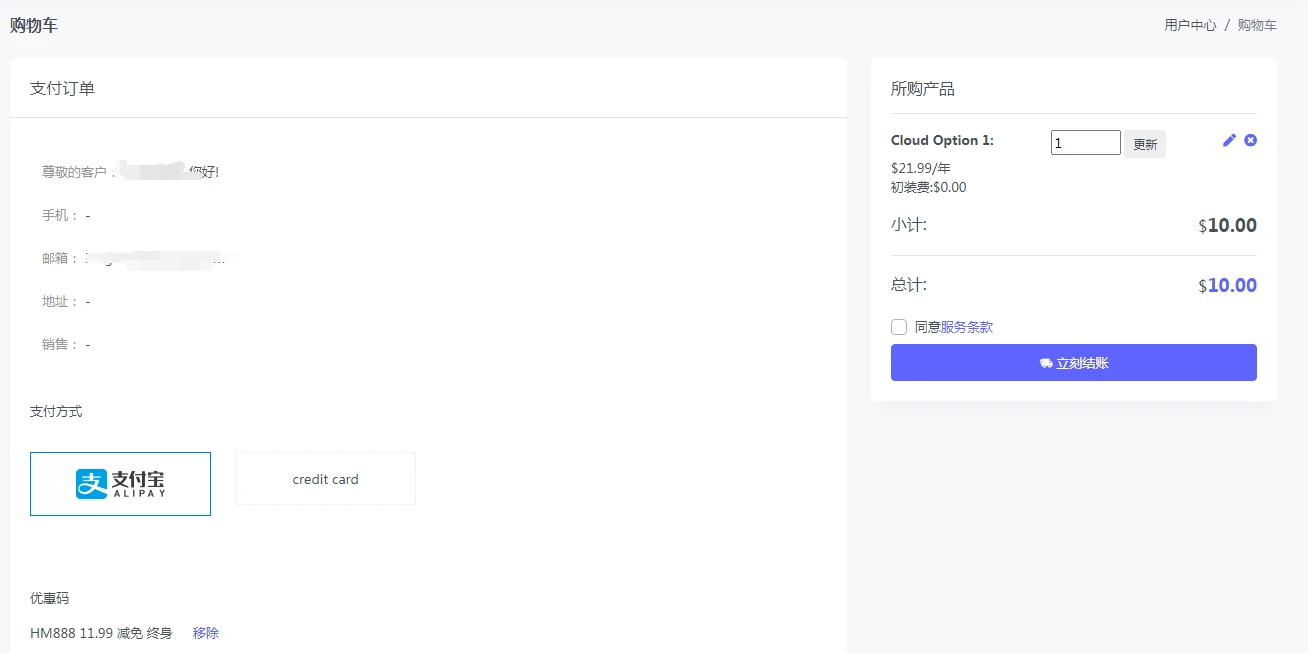The height and width of the screenshot is (653, 1308).
Task: Click the 尊敬的客户 greeting line
Action: click(x=130, y=171)
